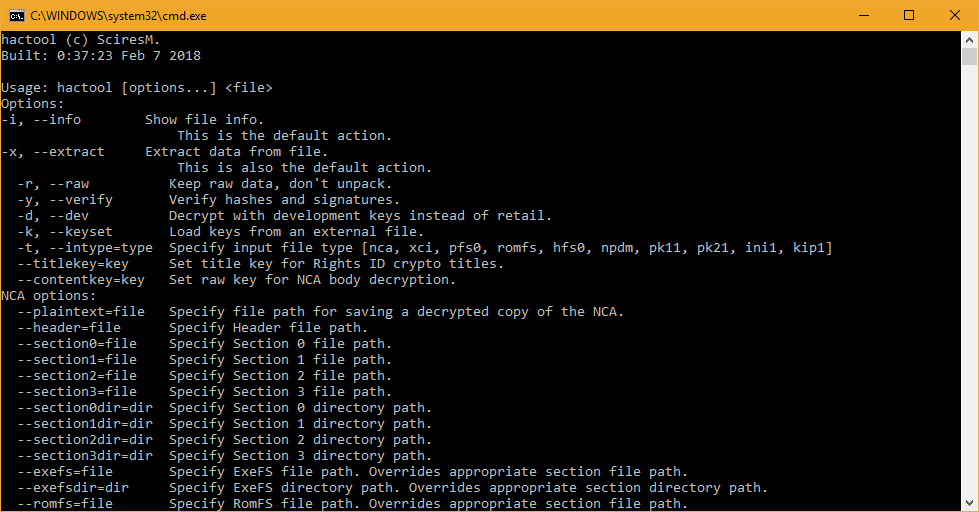Click the C:\WINDOWS\system32\cmd.exe title text

(118, 16)
